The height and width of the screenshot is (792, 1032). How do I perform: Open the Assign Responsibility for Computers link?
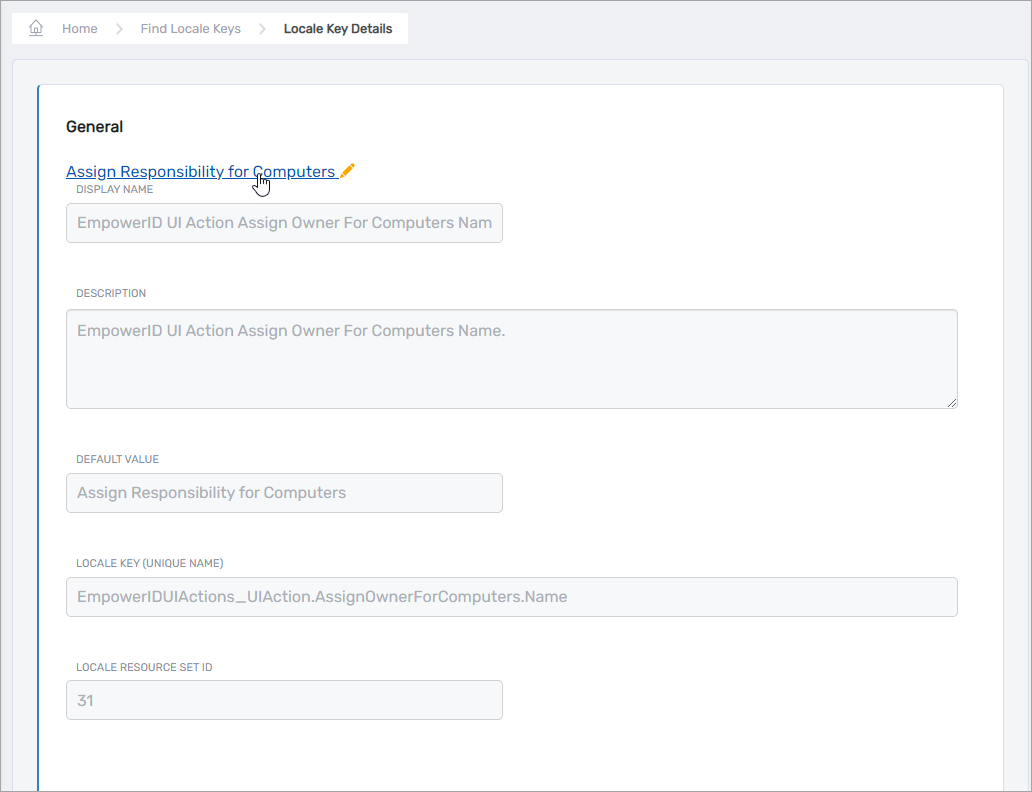point(200,172)
